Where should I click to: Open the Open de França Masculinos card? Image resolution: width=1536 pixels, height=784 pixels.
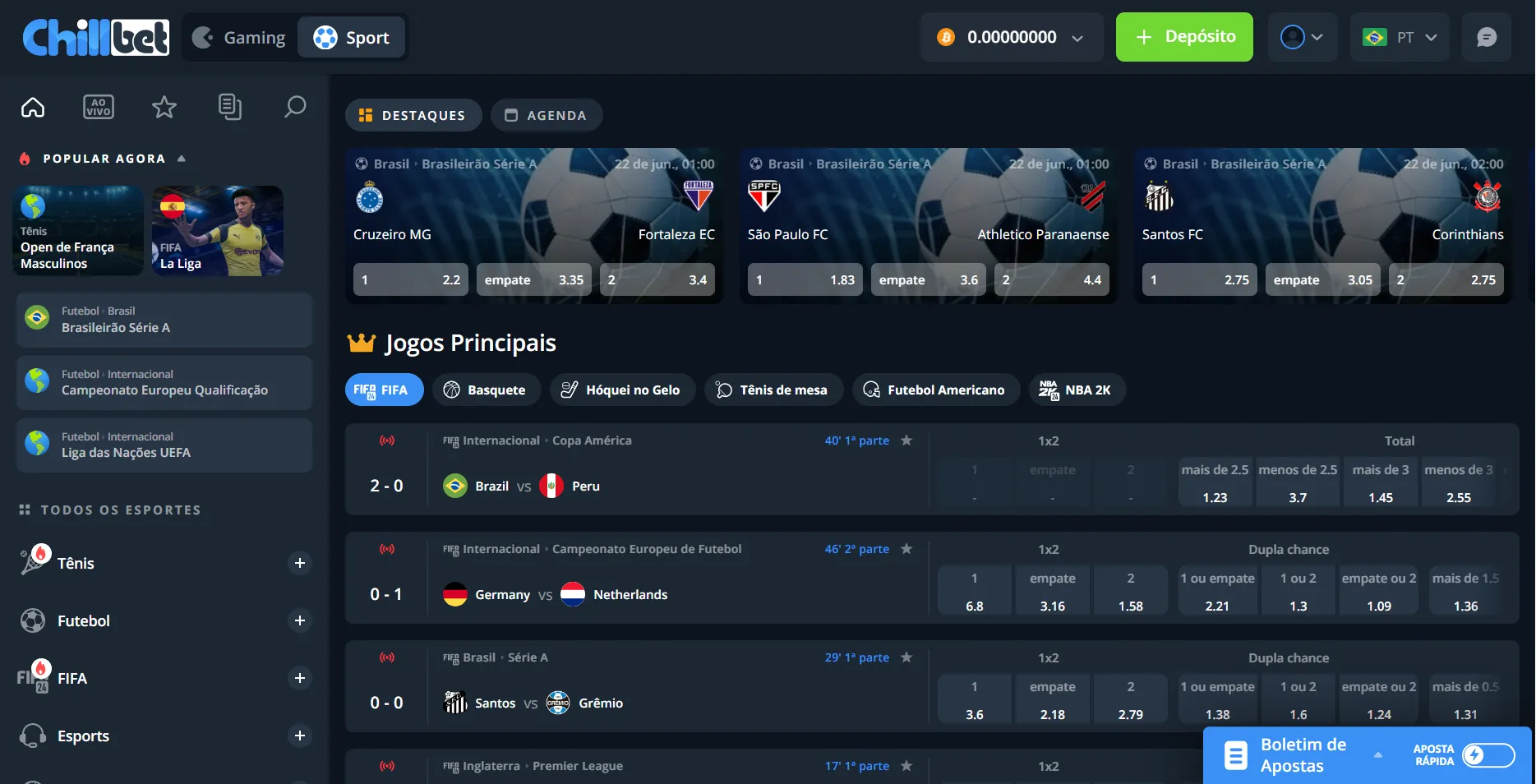(78, 231)
